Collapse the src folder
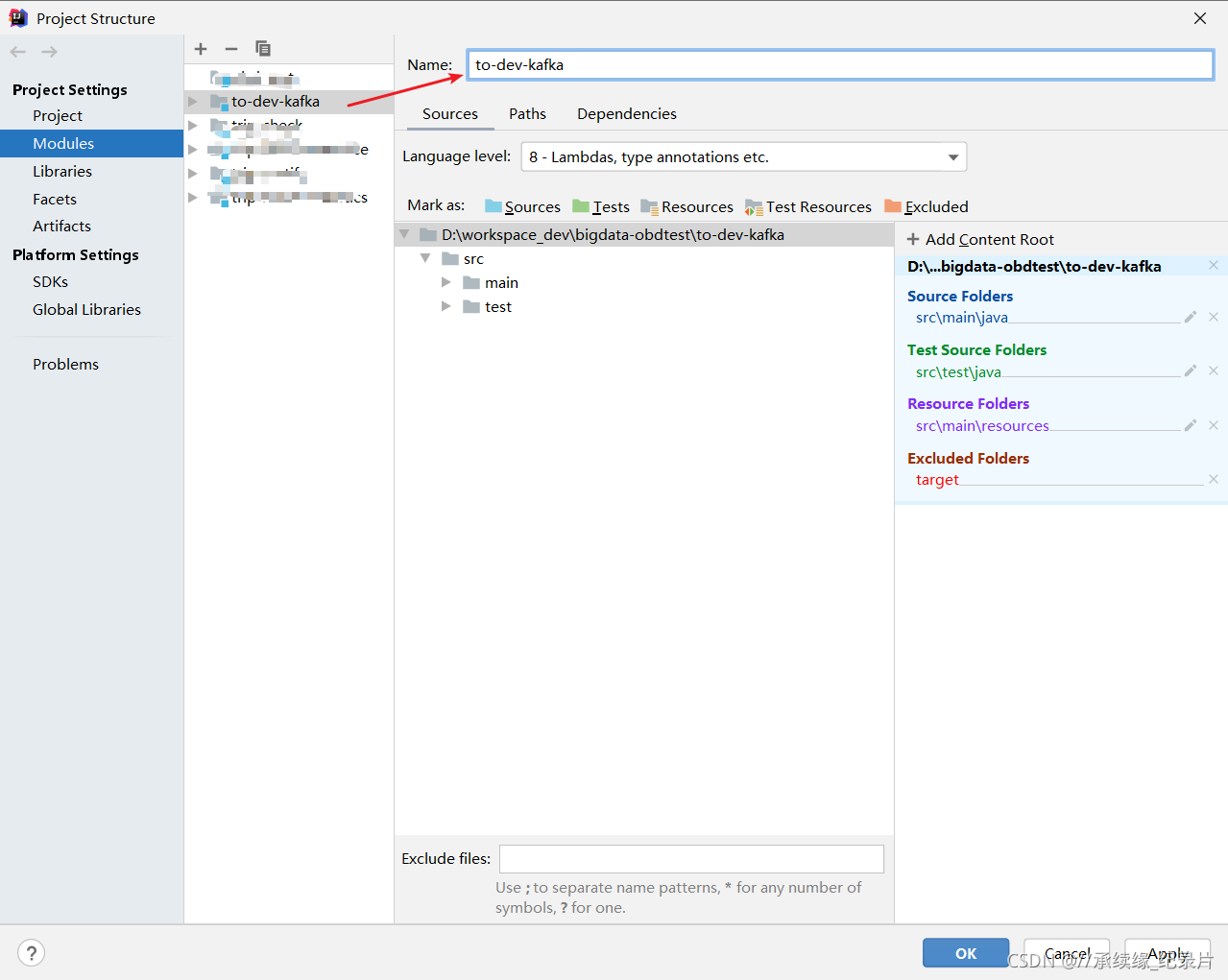1228x980 pixels. click(425, 258)
